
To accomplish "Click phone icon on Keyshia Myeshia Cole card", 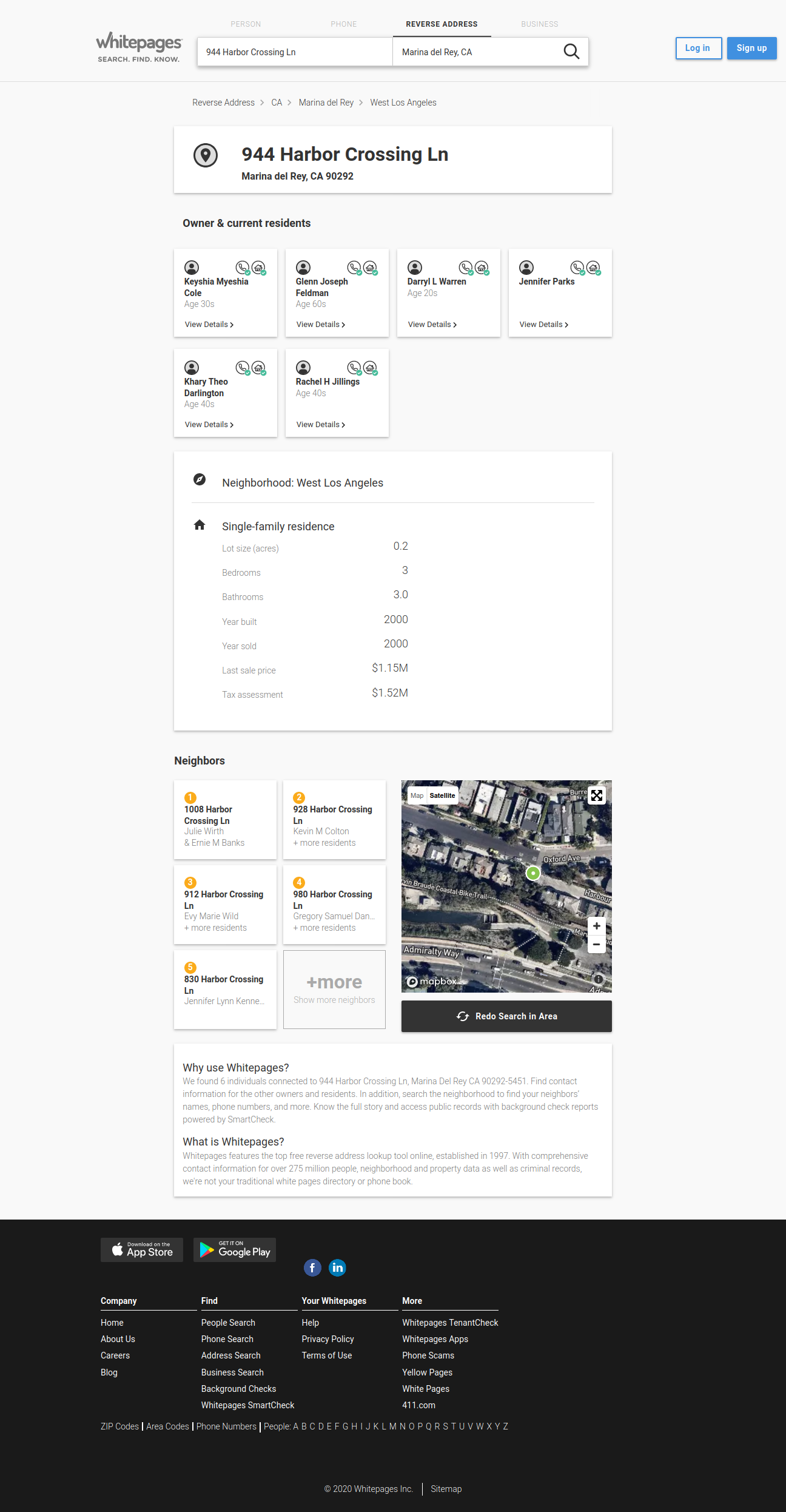I will pyautogui.click(x=243, y=268).
